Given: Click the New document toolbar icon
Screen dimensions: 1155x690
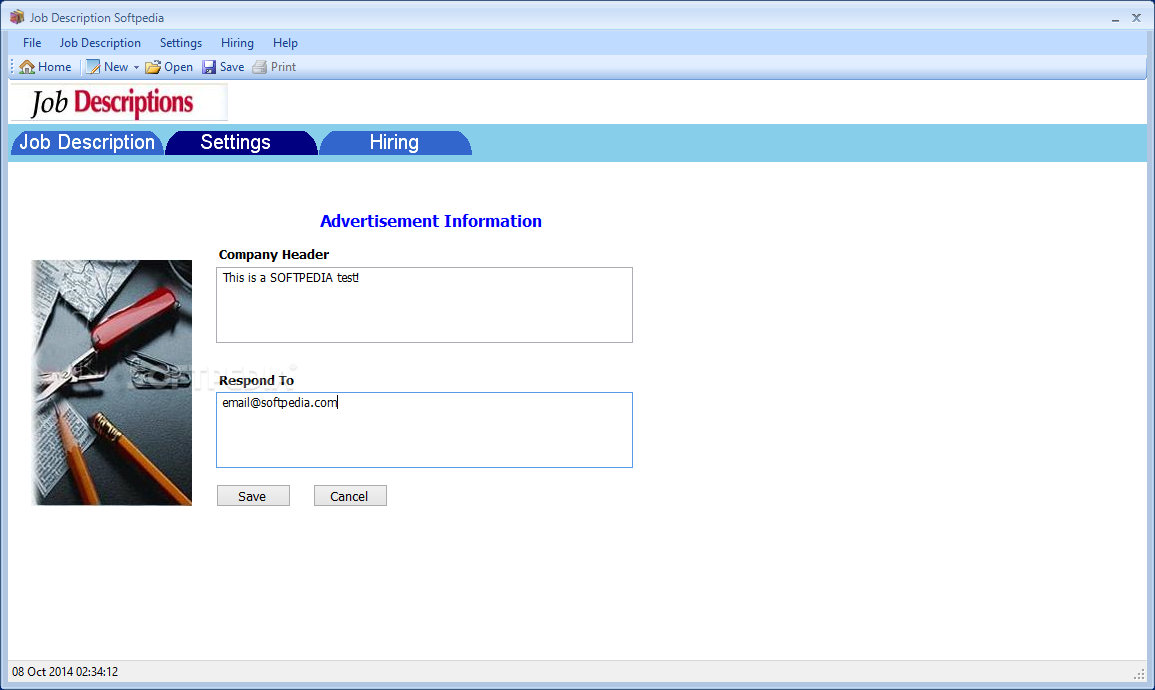Looking at the screenshot, I should [x=93, y=67].
